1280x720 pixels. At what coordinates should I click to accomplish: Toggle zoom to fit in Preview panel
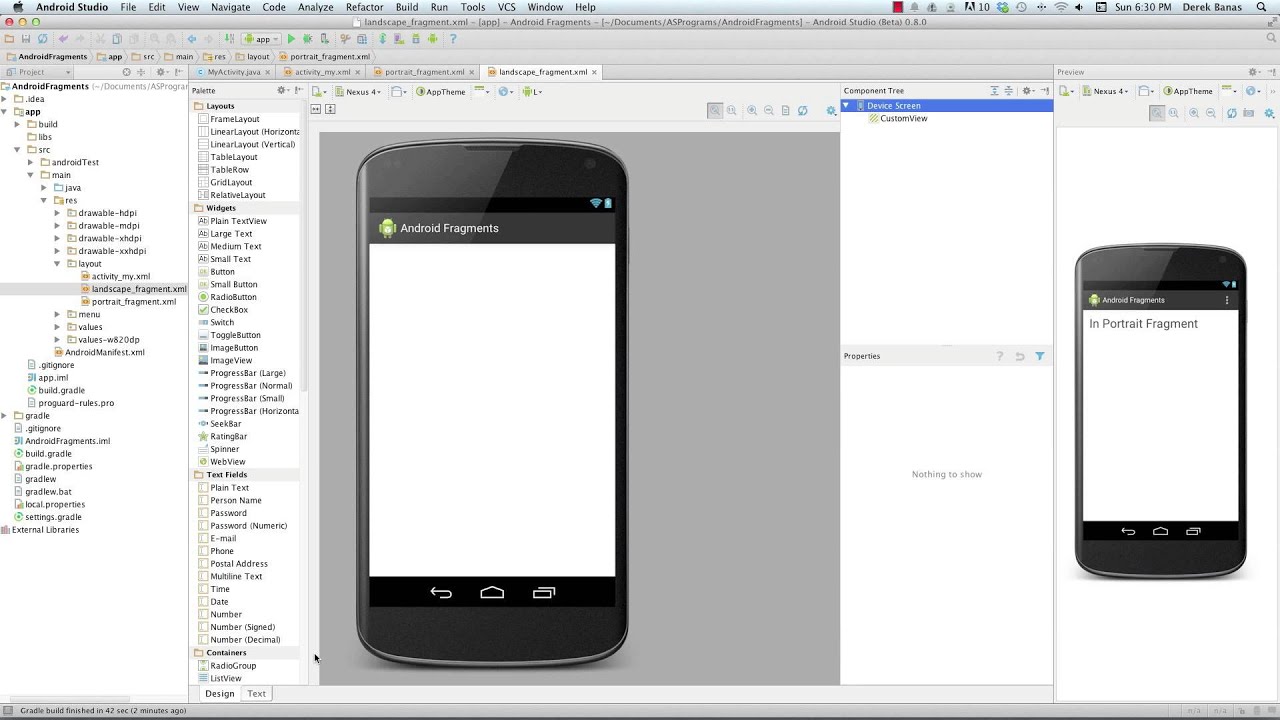[x=1157, y=113]
